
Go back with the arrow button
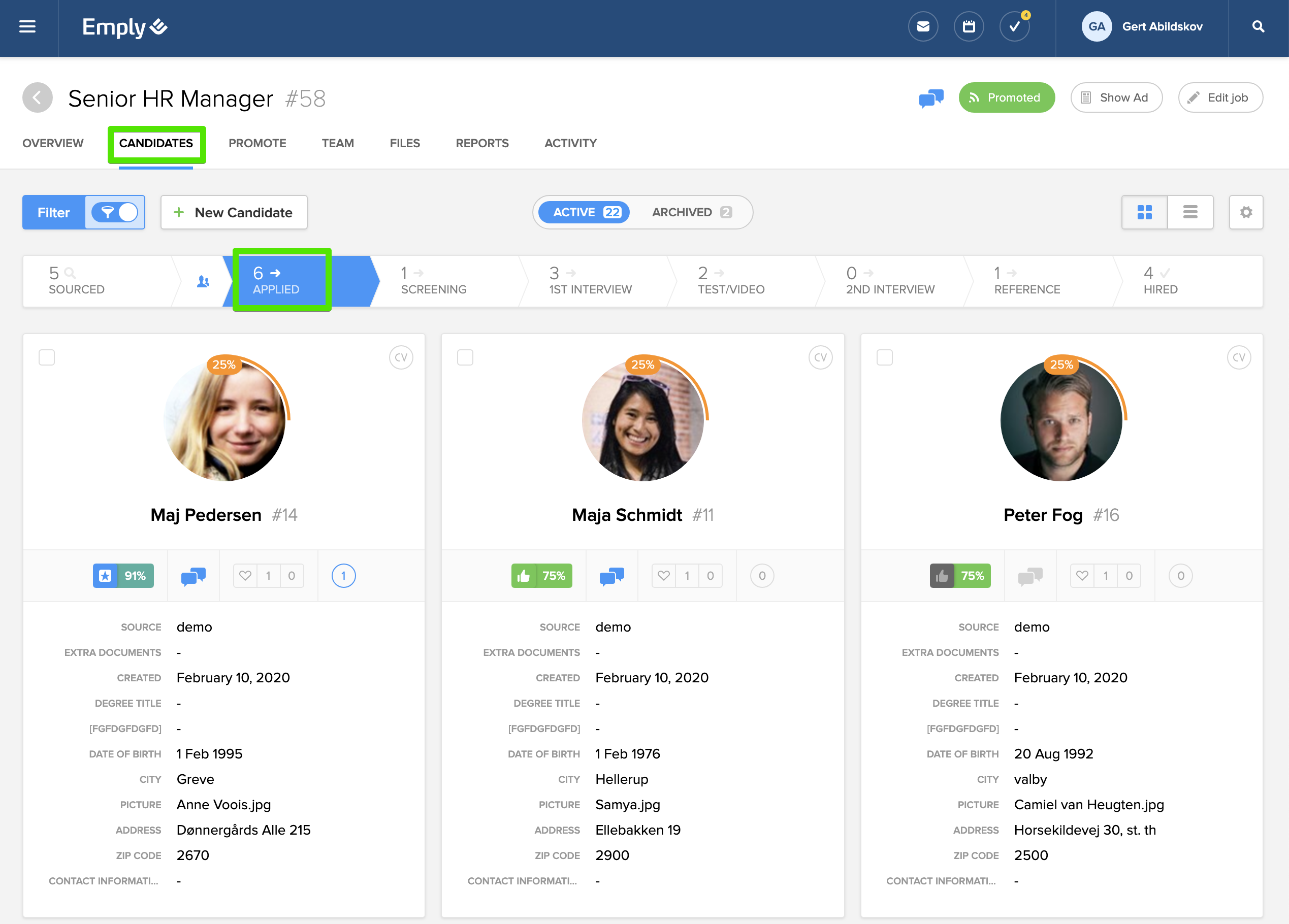[38, 98]
